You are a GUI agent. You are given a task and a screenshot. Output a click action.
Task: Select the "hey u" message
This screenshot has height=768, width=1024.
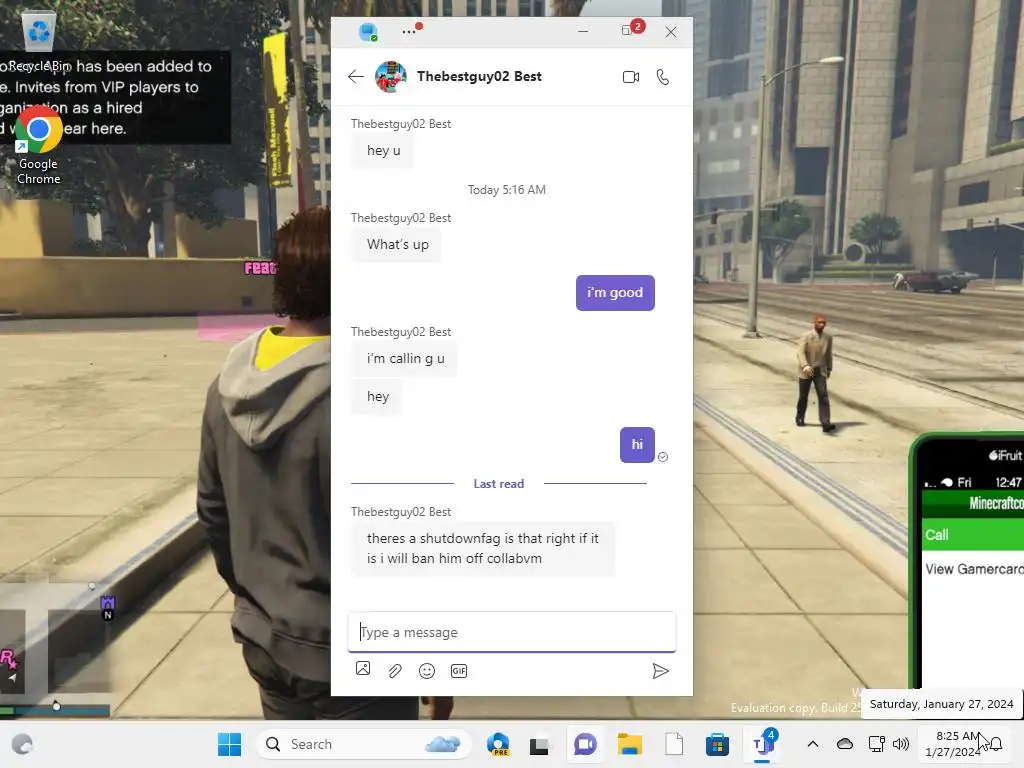(383, 150)
